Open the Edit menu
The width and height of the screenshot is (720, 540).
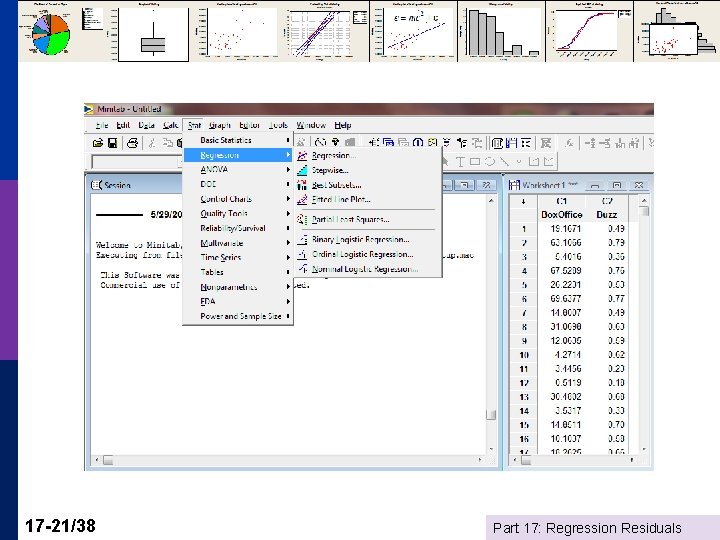[x=123, y=125]
